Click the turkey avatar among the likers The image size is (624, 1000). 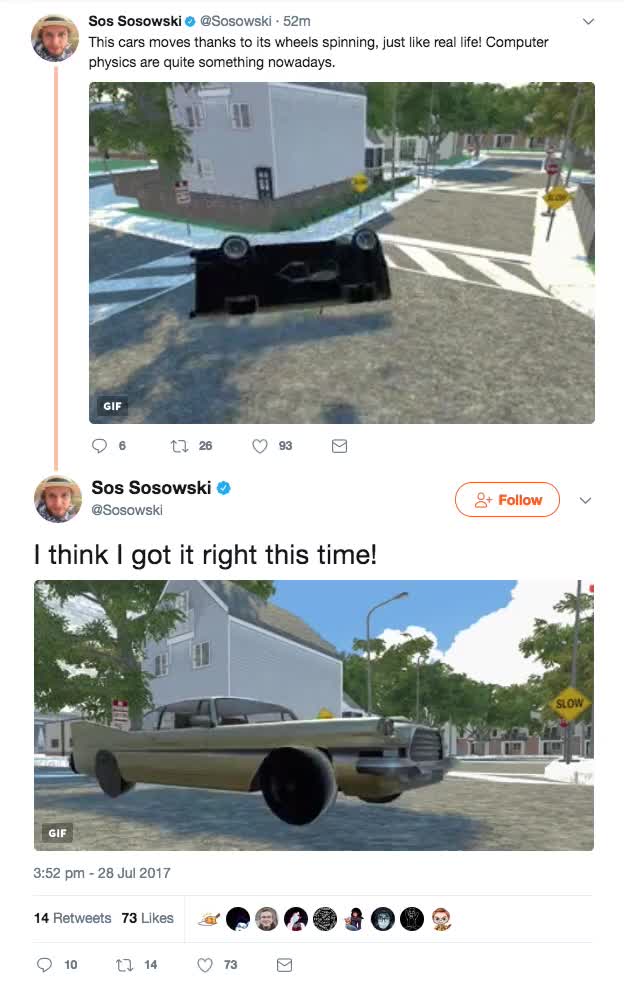(209, 918)
